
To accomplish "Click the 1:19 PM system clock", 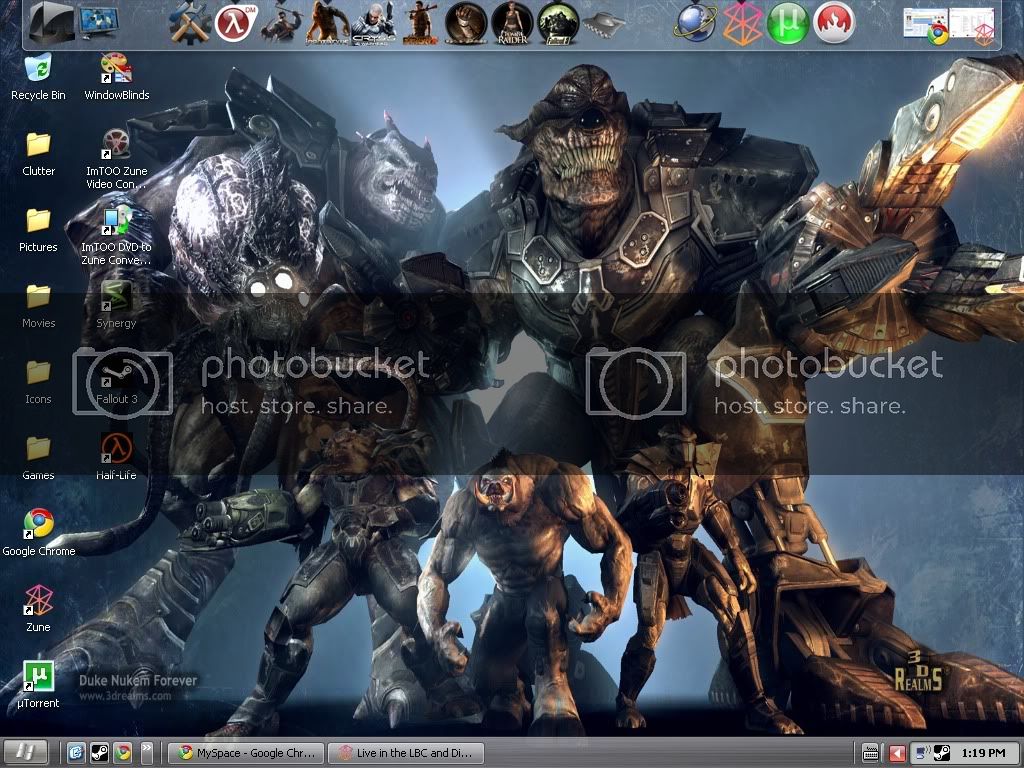I will coord(984,753).
